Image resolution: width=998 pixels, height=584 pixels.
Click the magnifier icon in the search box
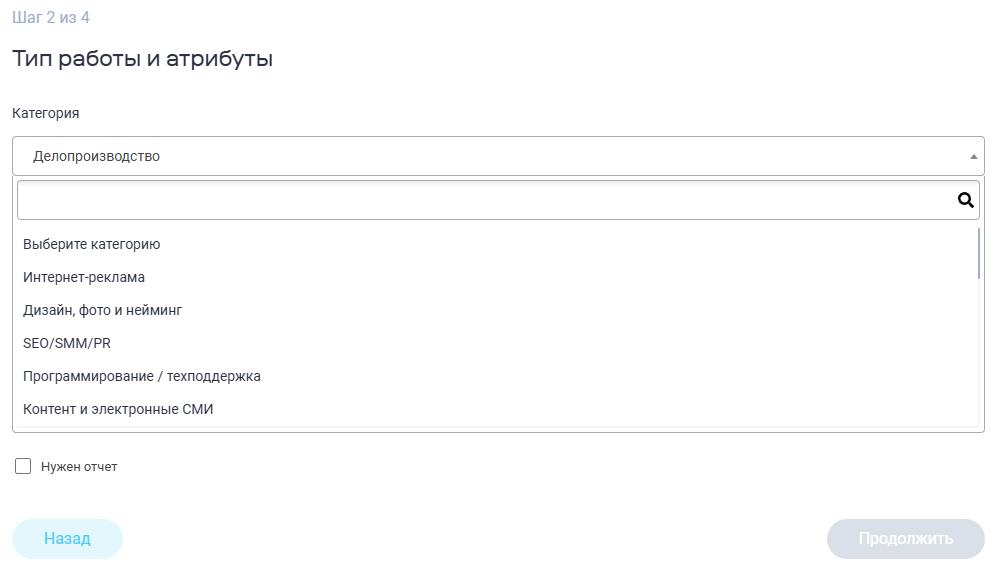tap(966, 200)
